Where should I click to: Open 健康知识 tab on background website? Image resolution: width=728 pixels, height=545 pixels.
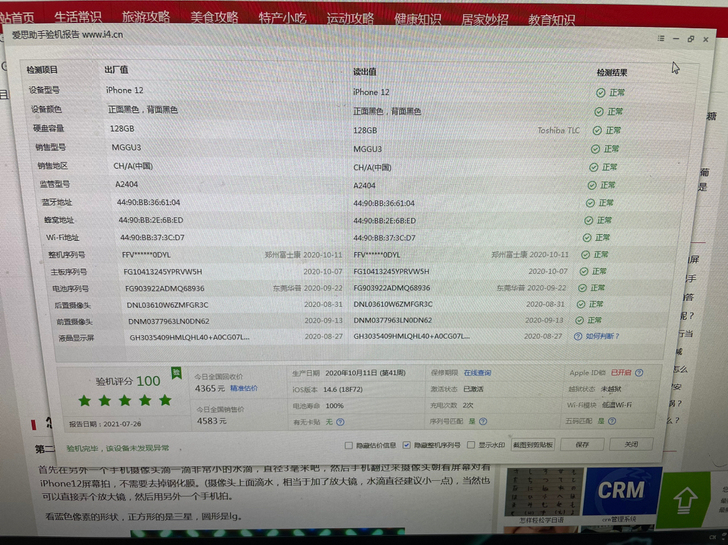[x=417, y=19]
